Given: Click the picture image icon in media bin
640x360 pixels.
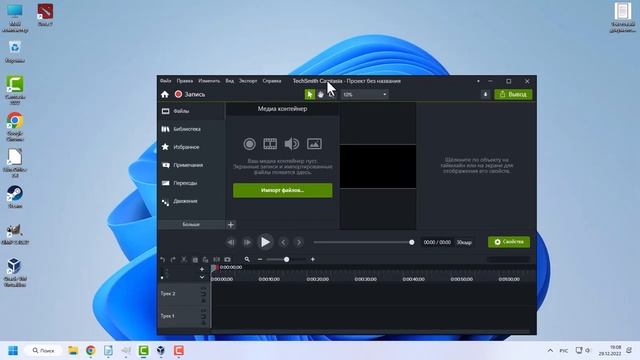Looking at the screenshot, I should [314, 144].
